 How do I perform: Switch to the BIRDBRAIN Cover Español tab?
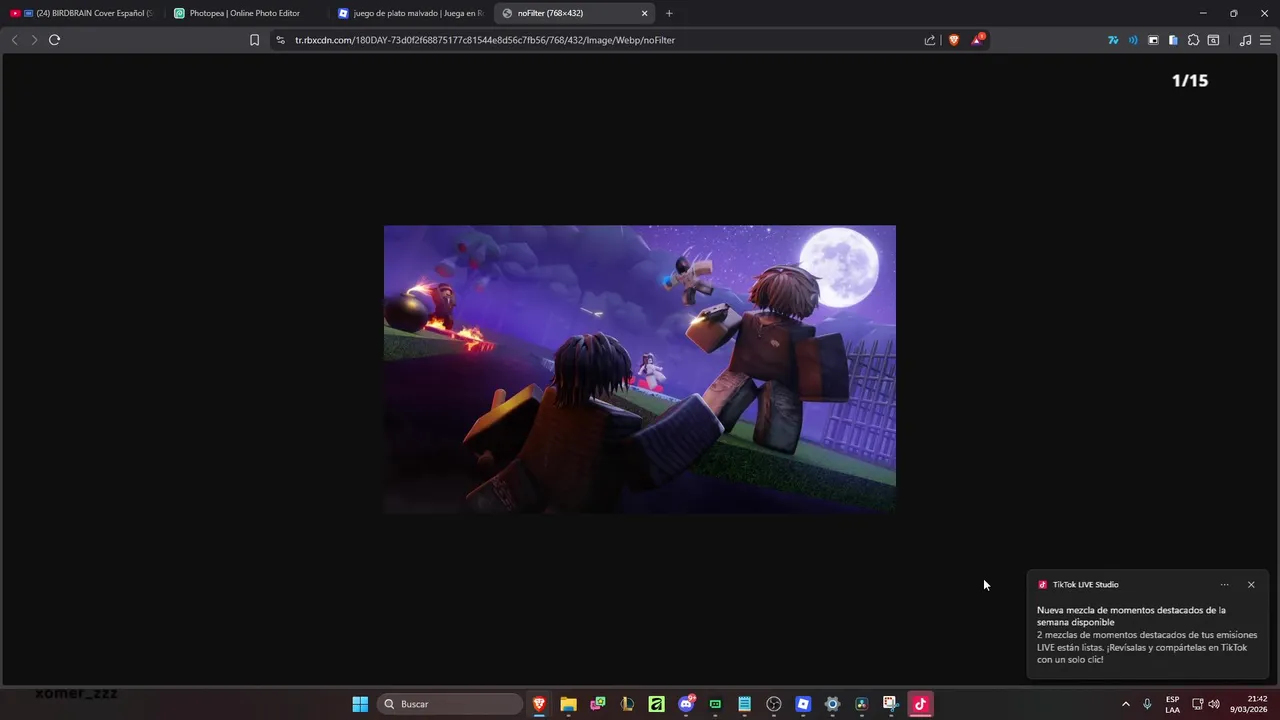pos(82,13)
